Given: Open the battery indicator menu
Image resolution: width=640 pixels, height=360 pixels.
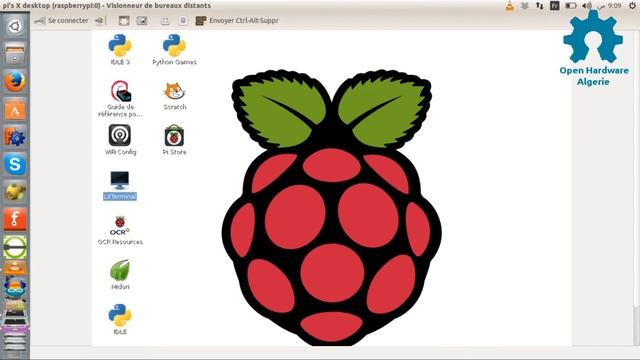Looking at the screenshot, I should tap(571, 6).
